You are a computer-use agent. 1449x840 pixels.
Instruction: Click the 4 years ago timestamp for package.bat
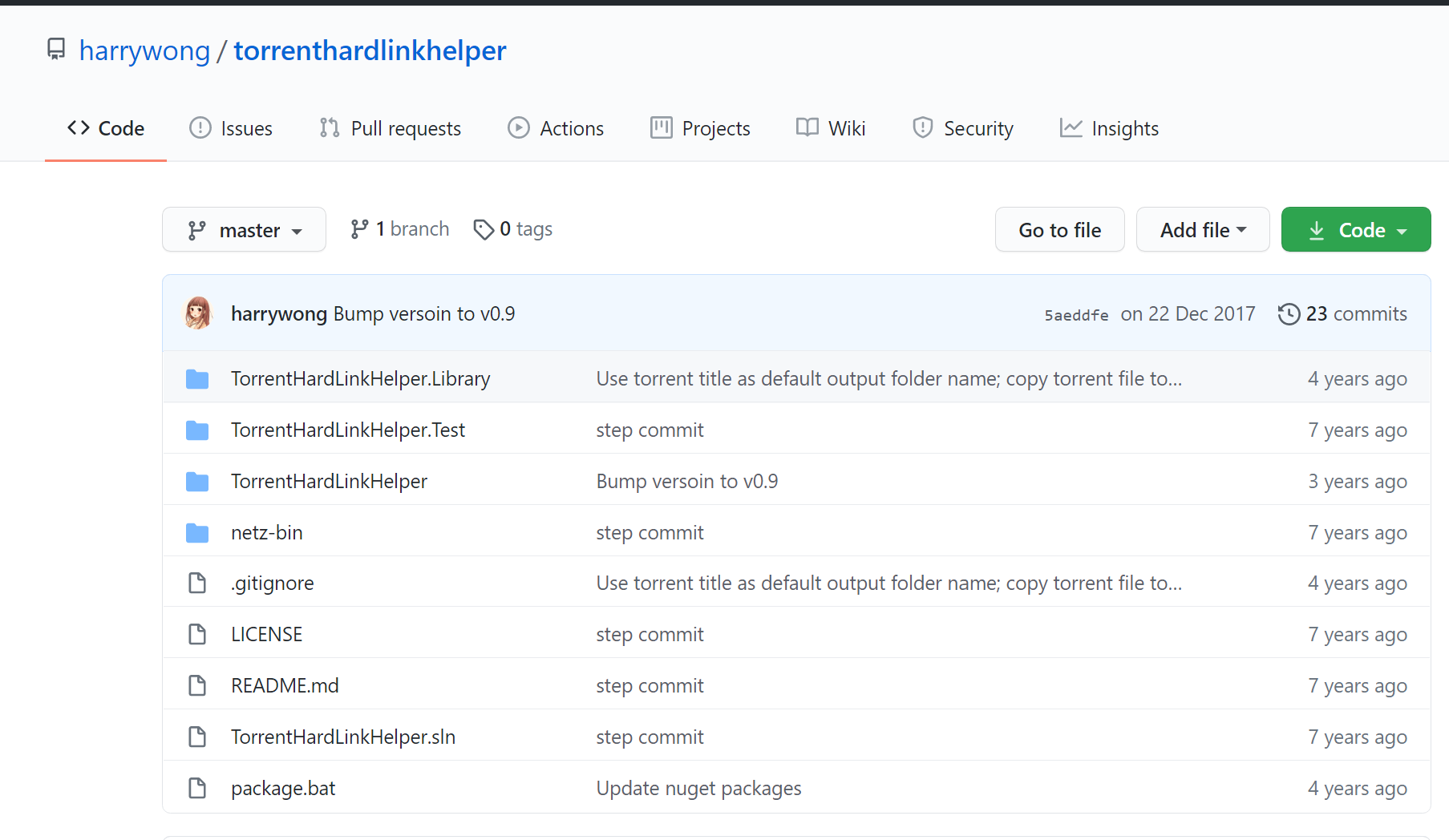tap(1358, 789)
